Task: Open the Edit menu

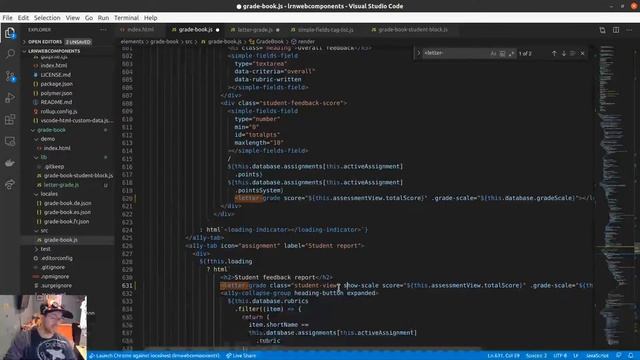Action: coord(23,18)
